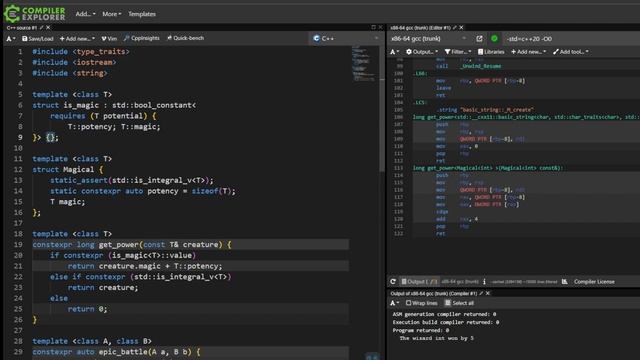Open font size dropdown in output pane

point(394,303)
